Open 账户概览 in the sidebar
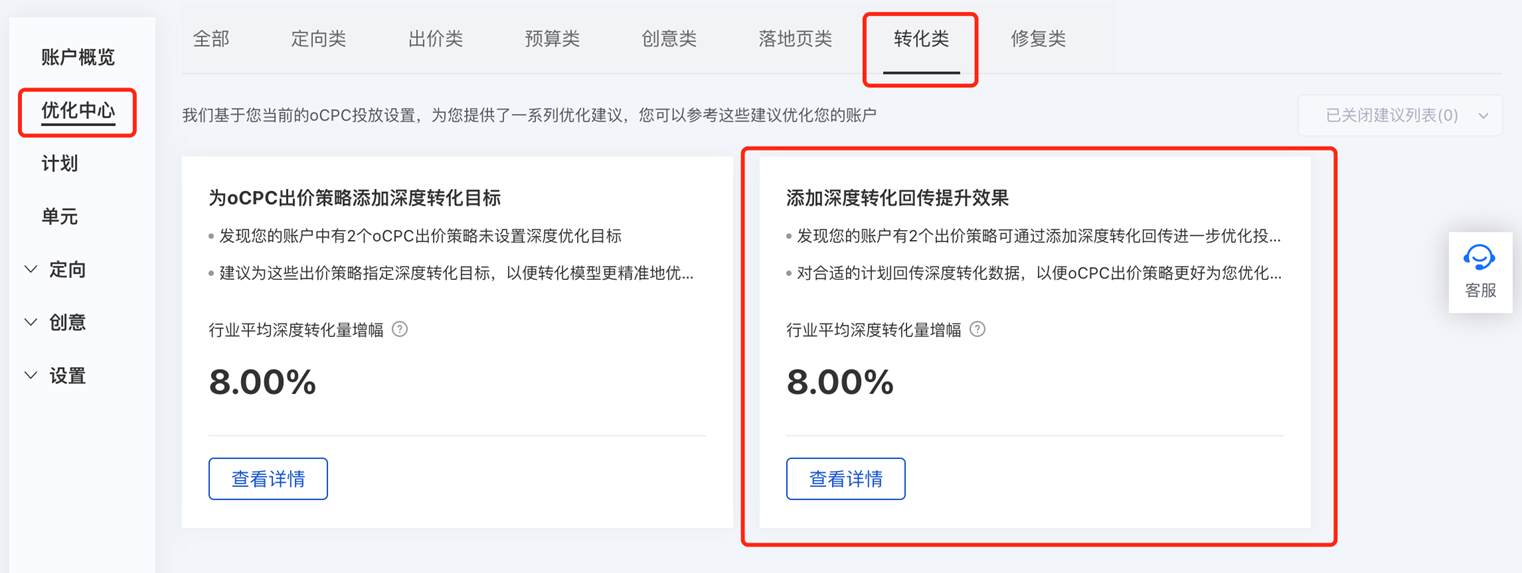 (78, 57)
